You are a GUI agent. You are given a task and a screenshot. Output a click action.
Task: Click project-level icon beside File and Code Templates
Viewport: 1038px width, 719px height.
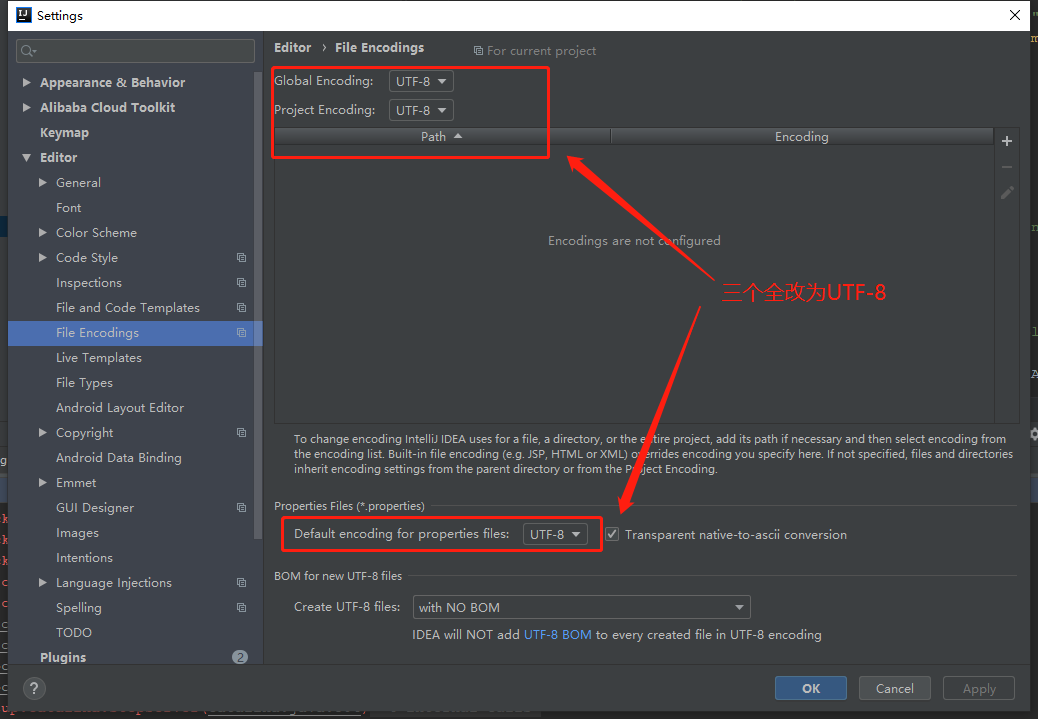click(x=242, y=308)
